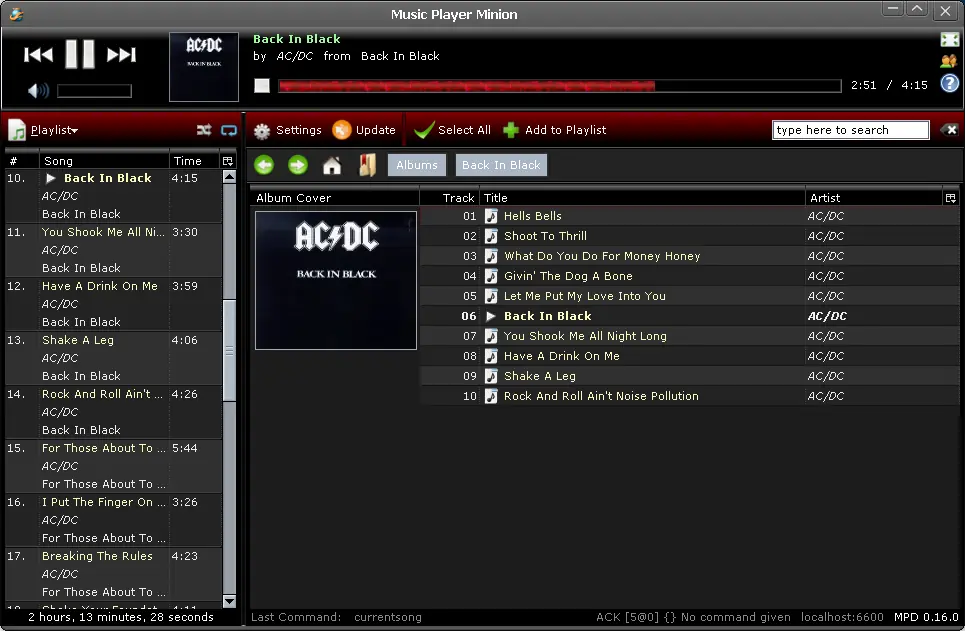Go to browser home icon
Image resolution: width=965 pixels, height=631 pixels.
(332, 165)
